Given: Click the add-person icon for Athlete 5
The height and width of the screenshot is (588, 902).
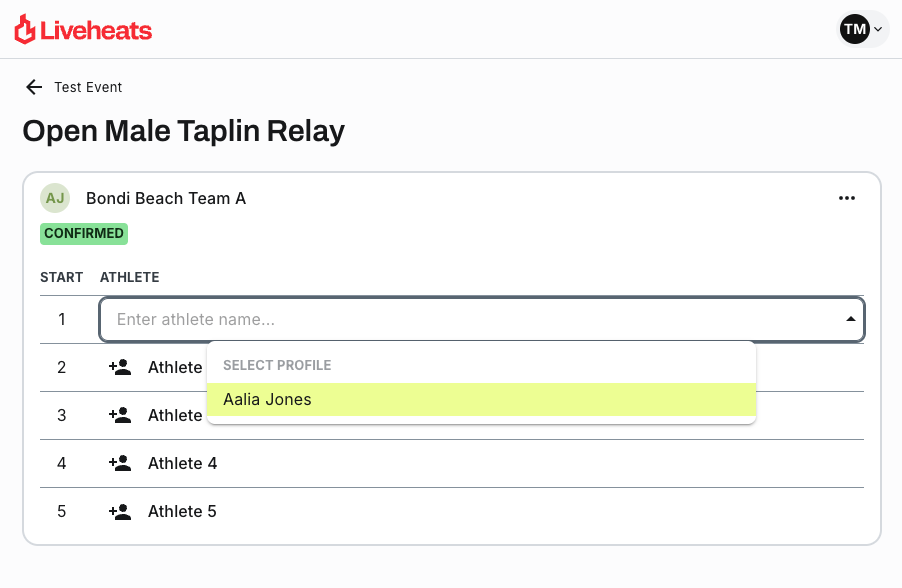Looking at the screenshot, I should [120, 511].
